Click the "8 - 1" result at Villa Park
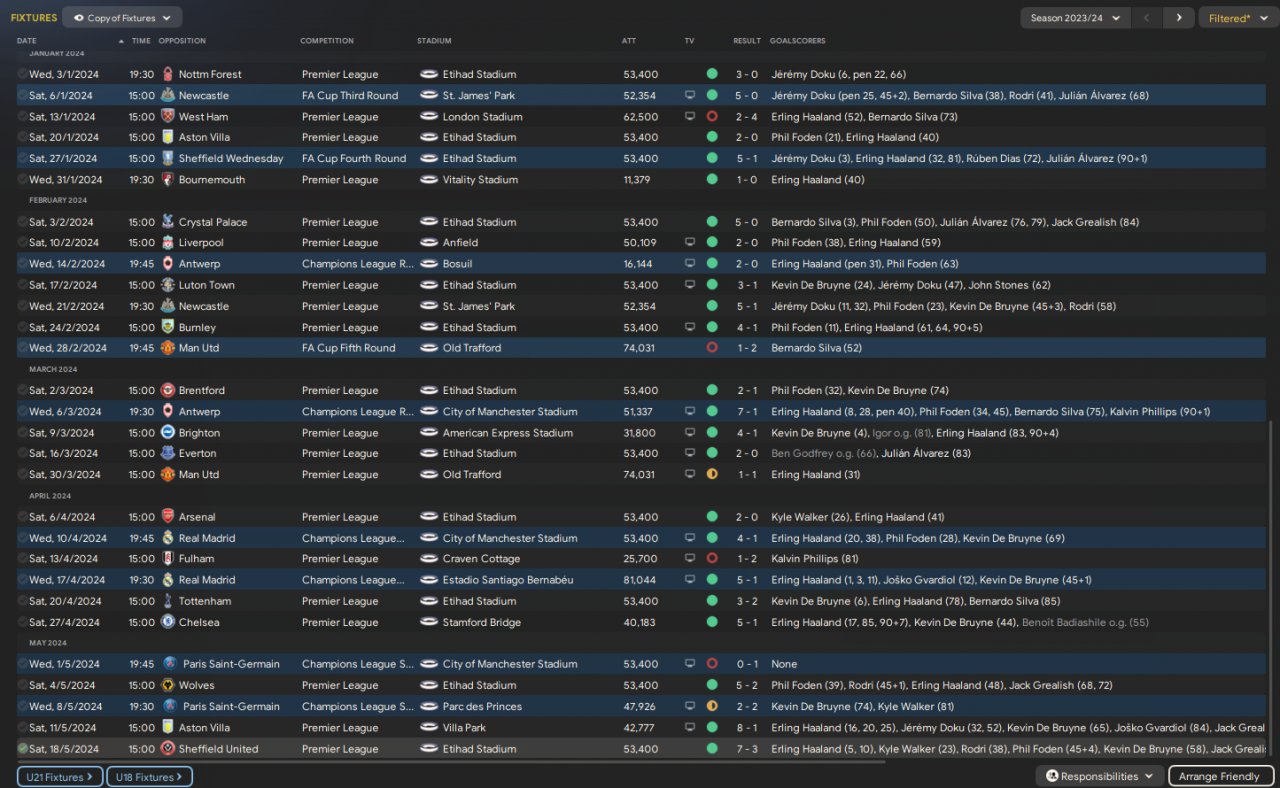The height and width of the screenshot is (788, 1280). 747,728
